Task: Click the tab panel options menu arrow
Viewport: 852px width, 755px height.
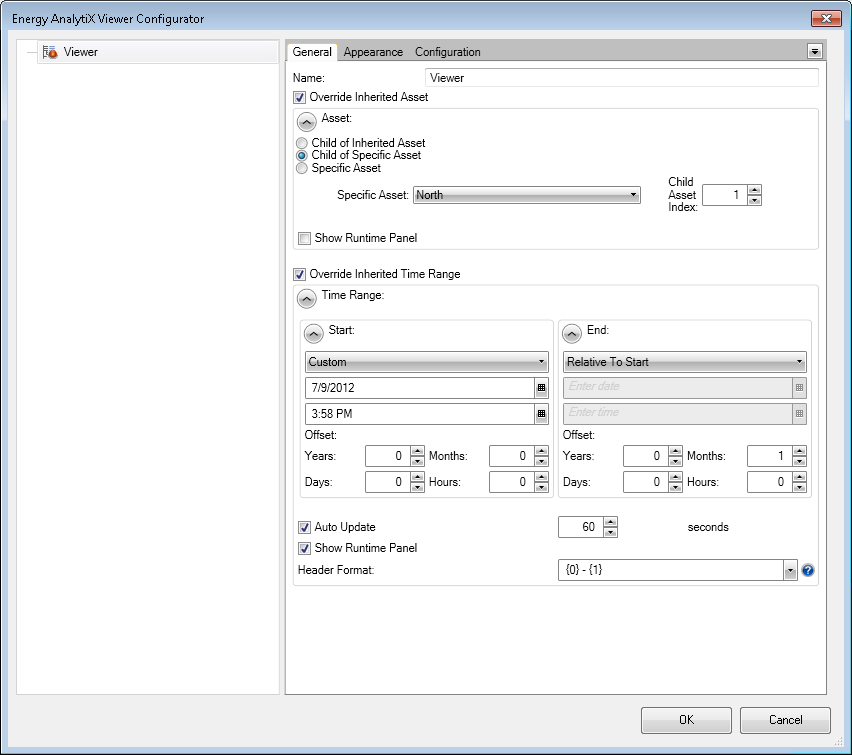Action: coord(815,51)
